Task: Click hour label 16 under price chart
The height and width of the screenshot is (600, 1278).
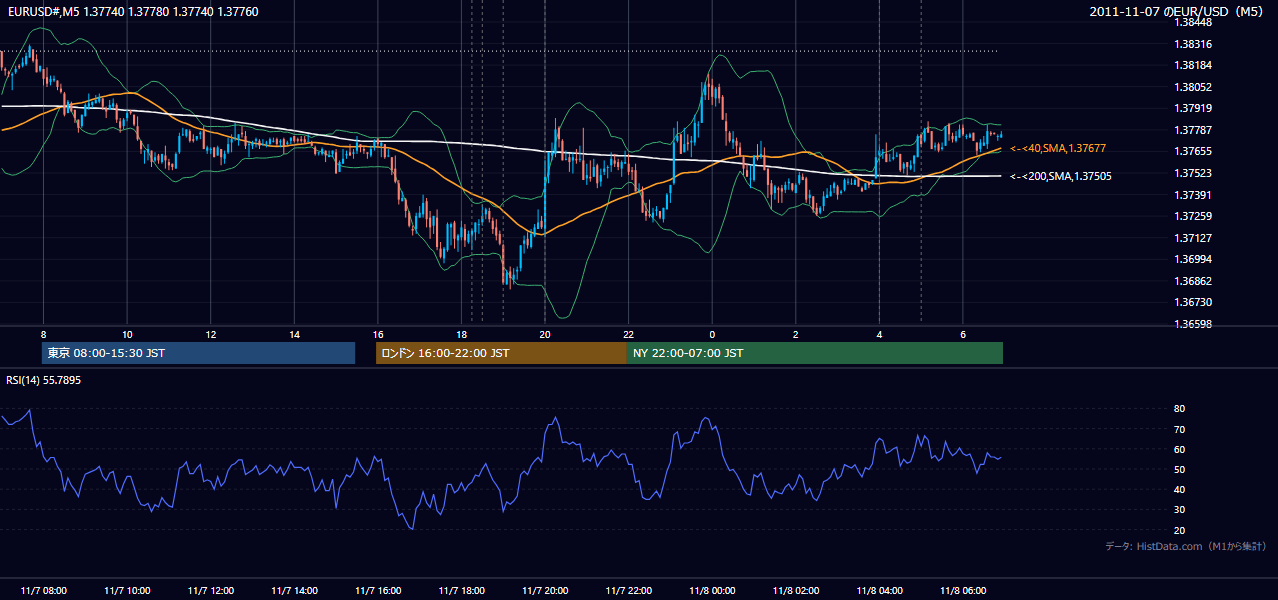Action: point(378,334)
